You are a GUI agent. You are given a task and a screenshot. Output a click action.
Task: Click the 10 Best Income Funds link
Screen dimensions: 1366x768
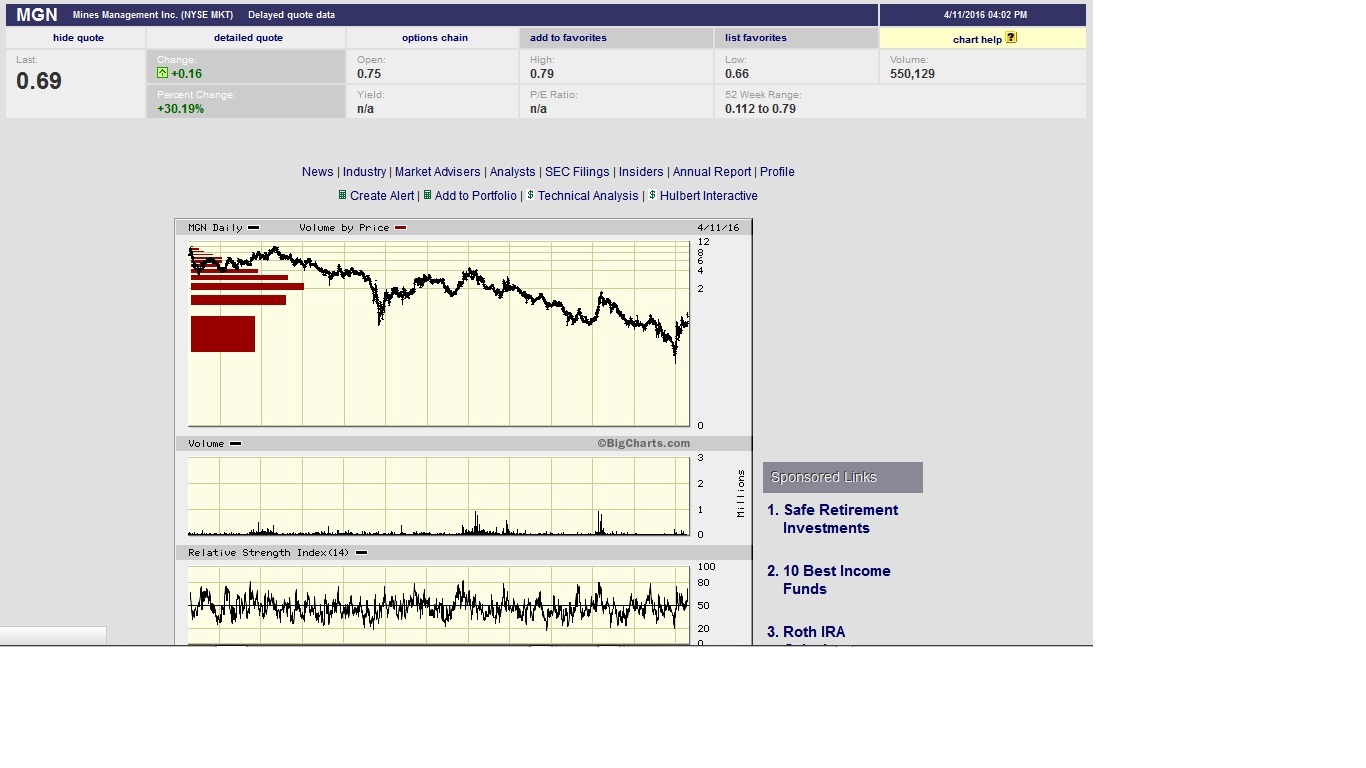pos(836,580)
